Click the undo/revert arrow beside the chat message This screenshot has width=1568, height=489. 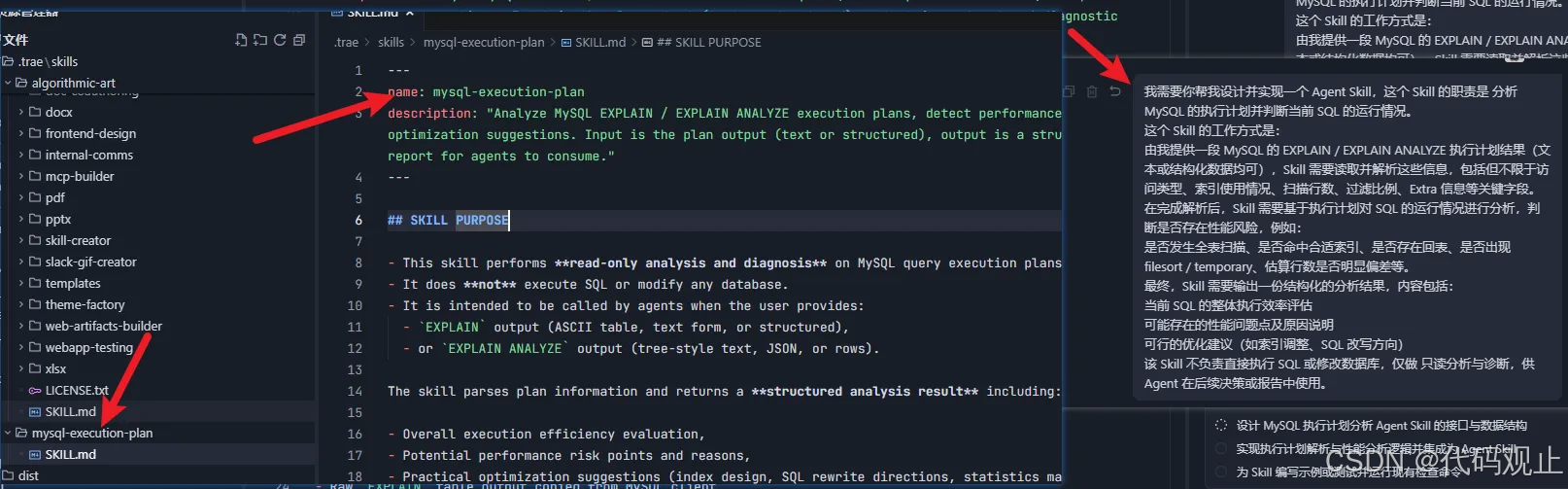pos(1115,91)
